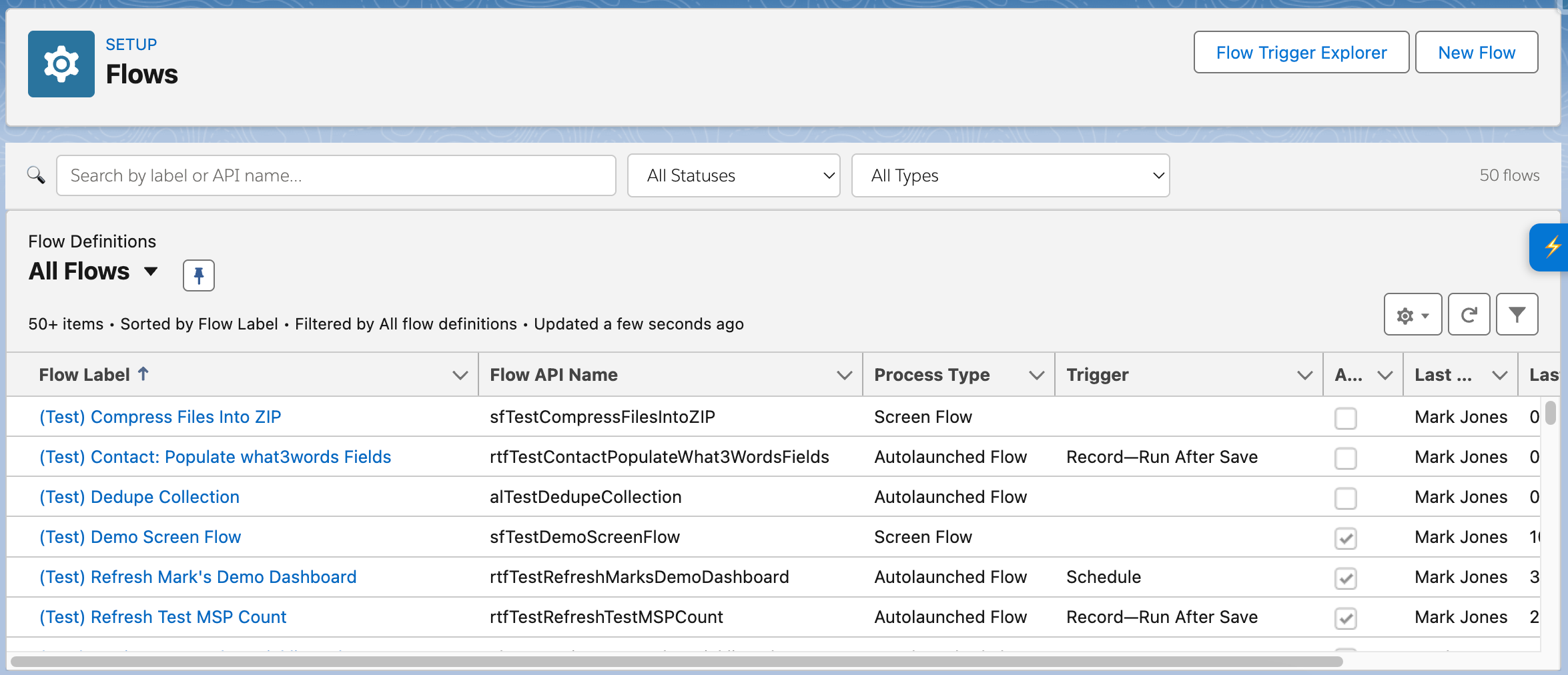Open the All Statuses dropdown
Image resolution: width=1568 pixels, height=675 pixels.
[x=733, y=175]
